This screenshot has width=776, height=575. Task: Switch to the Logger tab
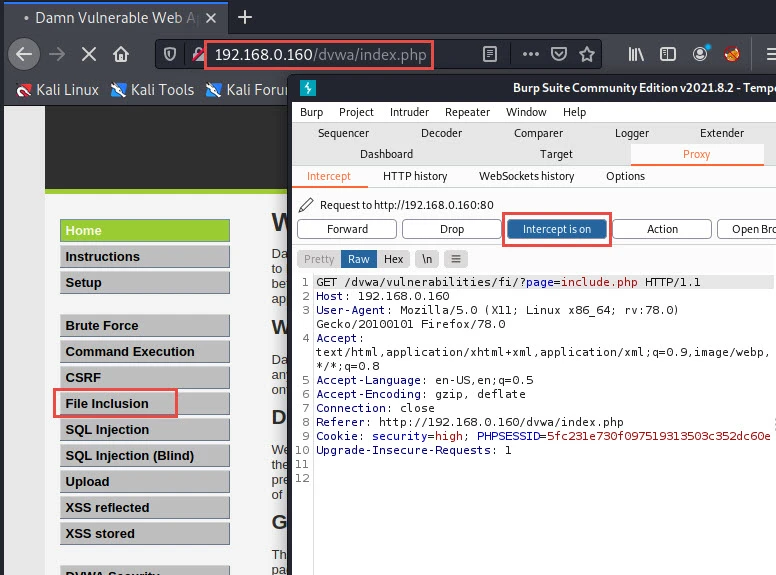tap(632, 133)
